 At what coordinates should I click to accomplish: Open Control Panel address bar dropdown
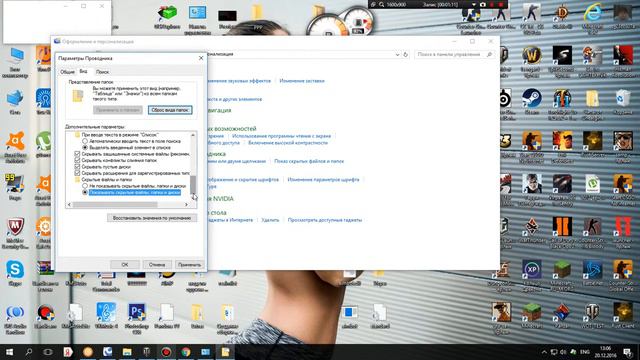[x=397, y=54]
